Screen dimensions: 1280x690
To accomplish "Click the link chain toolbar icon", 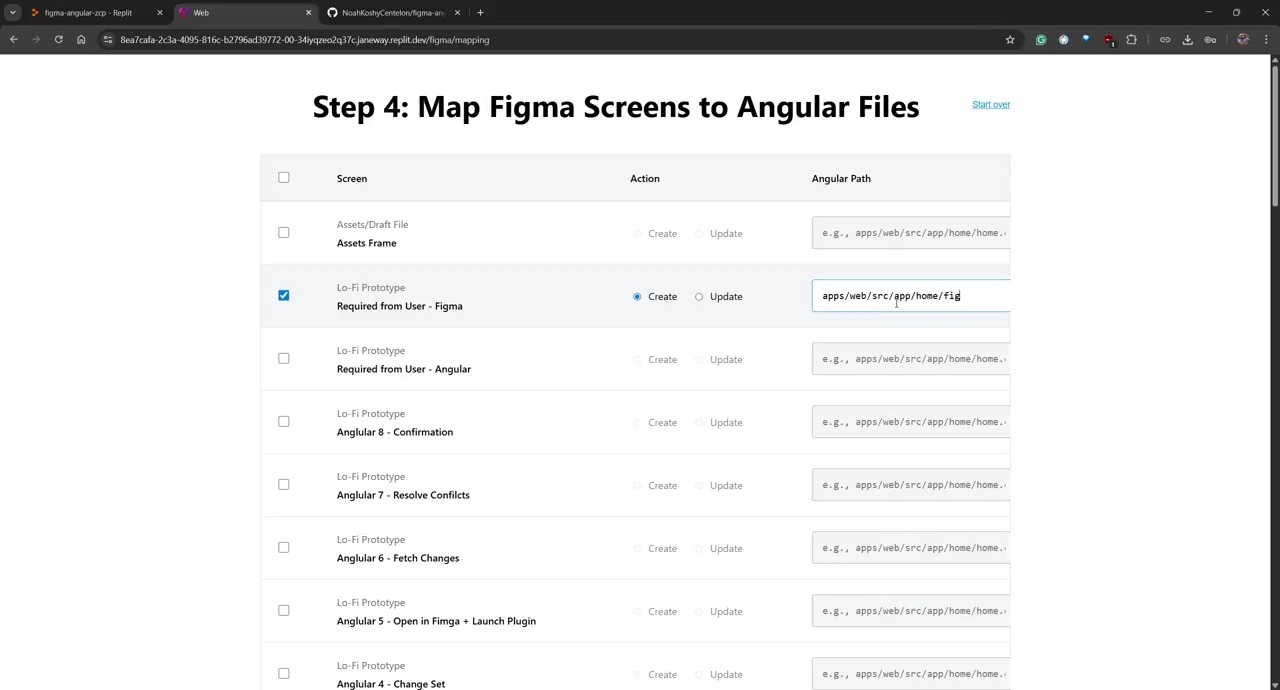I will [1165, 40].
